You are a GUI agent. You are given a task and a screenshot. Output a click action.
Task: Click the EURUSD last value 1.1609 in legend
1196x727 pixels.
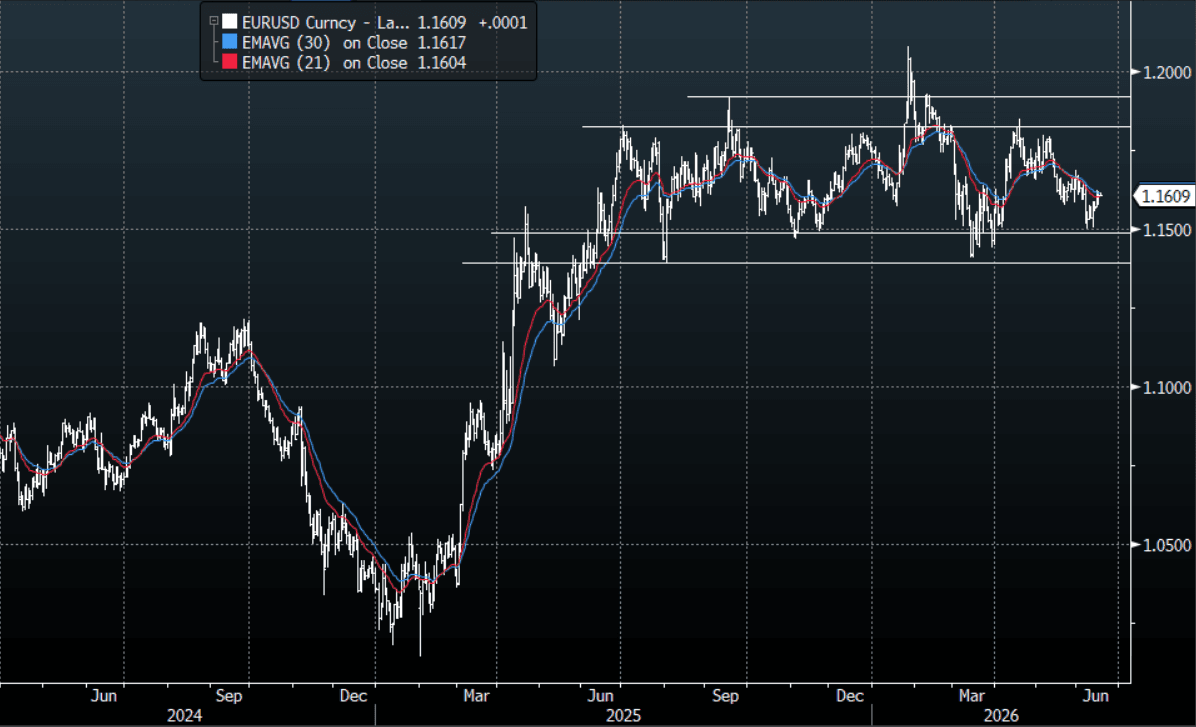(442, 22)
